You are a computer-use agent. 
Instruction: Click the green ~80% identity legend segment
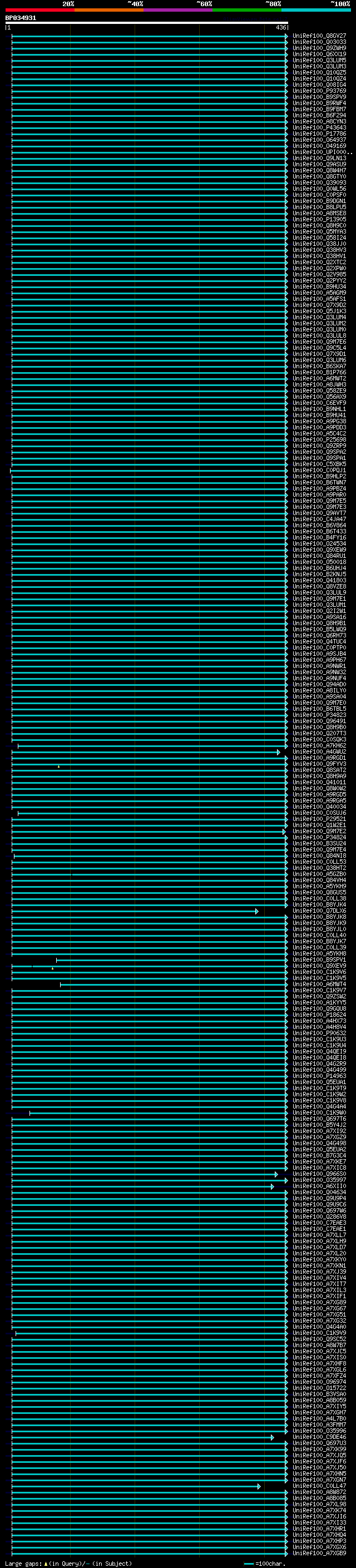click(247, 10)
